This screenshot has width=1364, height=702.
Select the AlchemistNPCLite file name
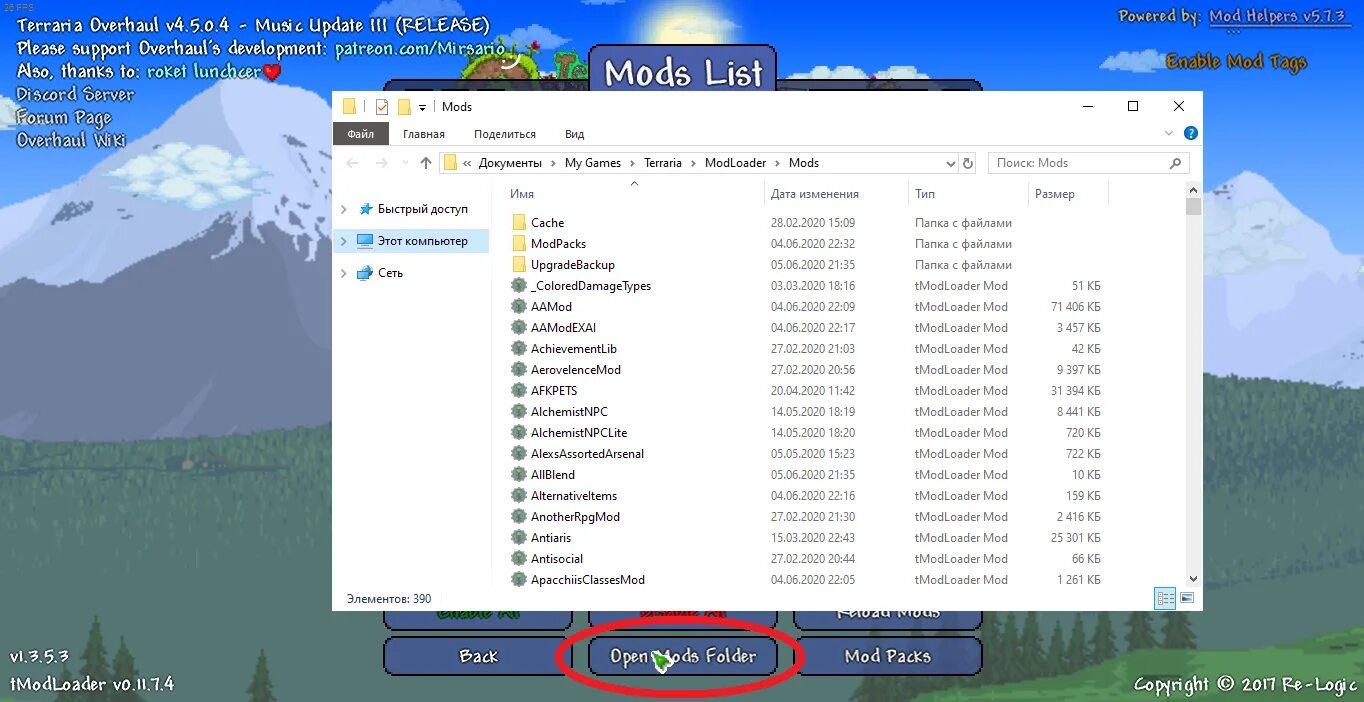tap(580, 433)
